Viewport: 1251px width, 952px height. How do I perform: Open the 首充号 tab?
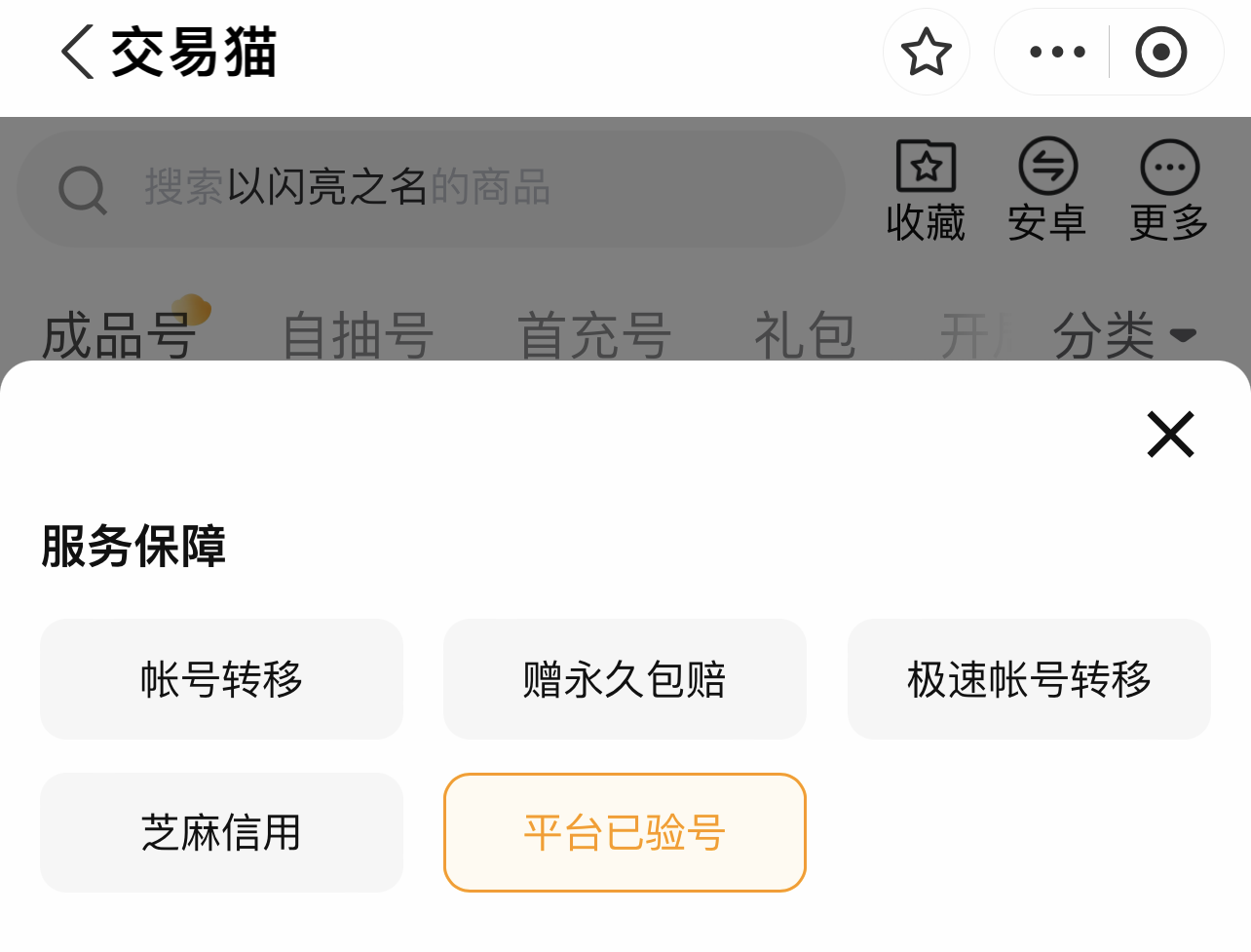(x=594, y=335)
